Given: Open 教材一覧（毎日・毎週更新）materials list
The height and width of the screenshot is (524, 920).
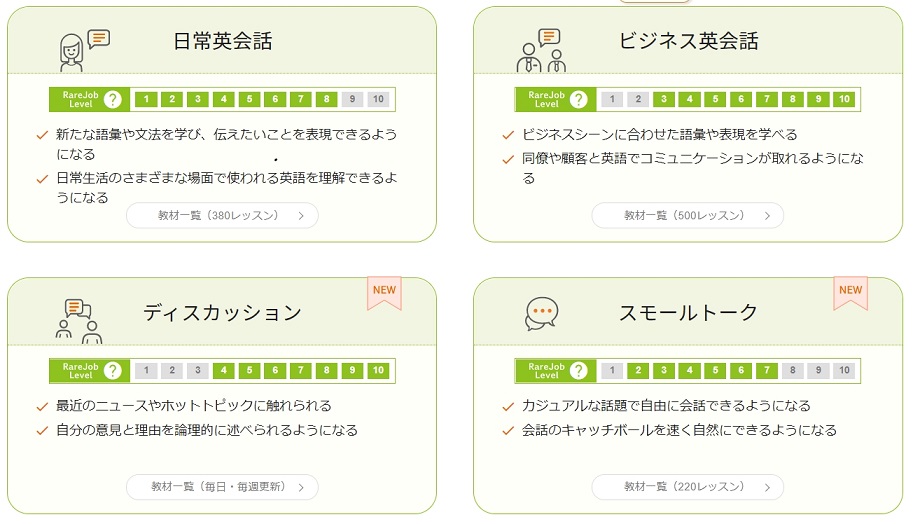Looking at the screenshot, I should click(222, 486).
